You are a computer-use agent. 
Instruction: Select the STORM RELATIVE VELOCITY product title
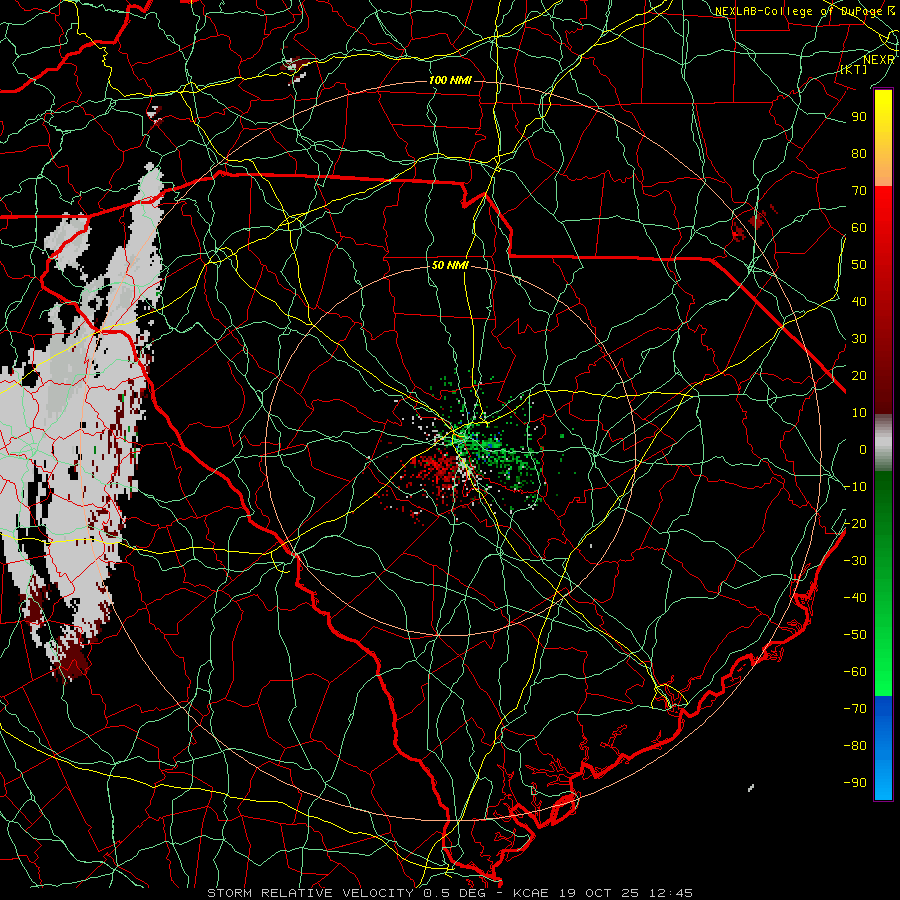click(x=313, y=893)
